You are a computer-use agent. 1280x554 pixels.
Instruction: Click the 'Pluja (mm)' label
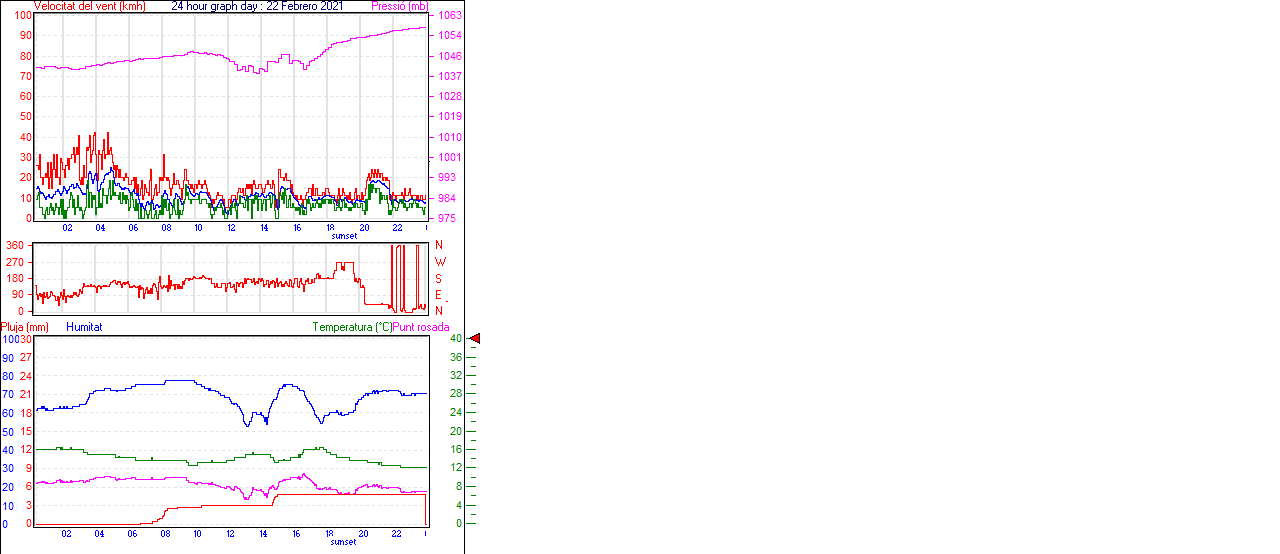[25, 327]
